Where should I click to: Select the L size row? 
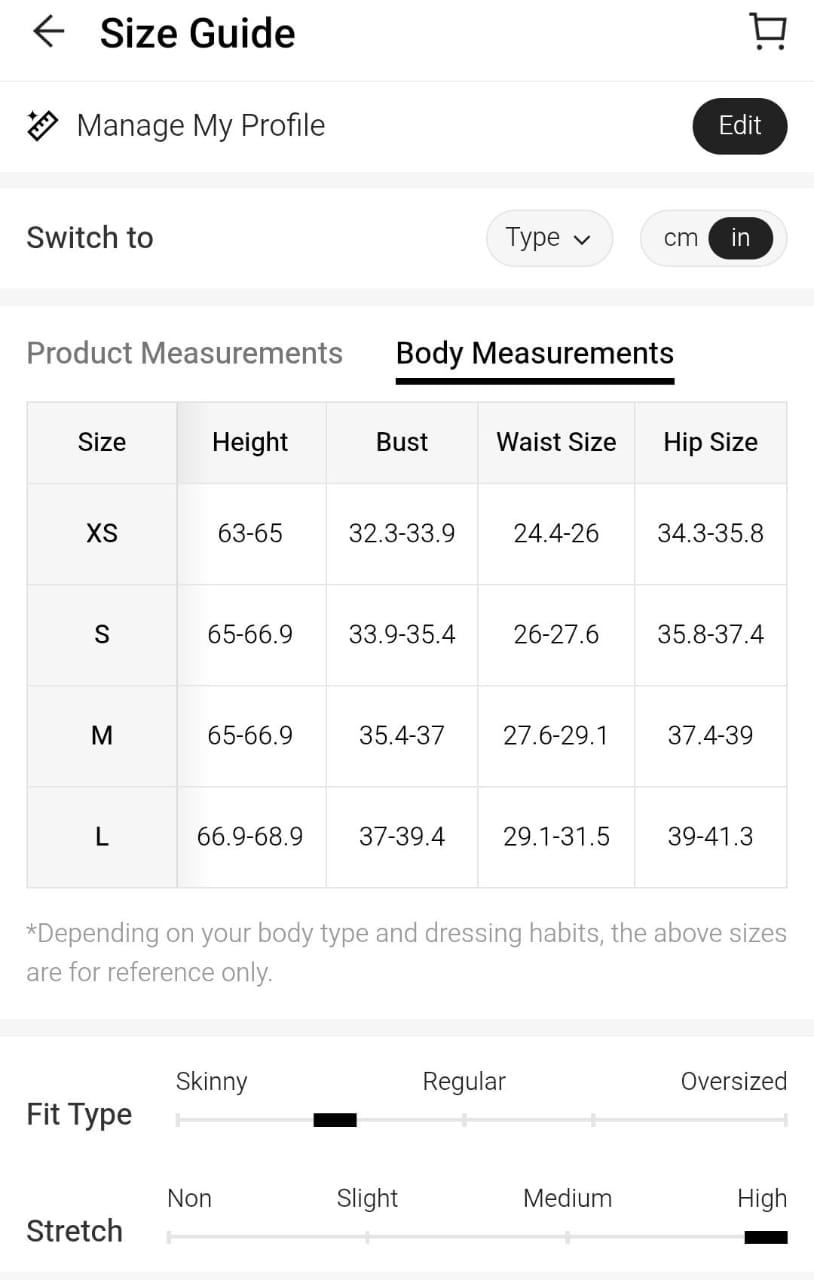pyautogui.click(x=102, y=837)
